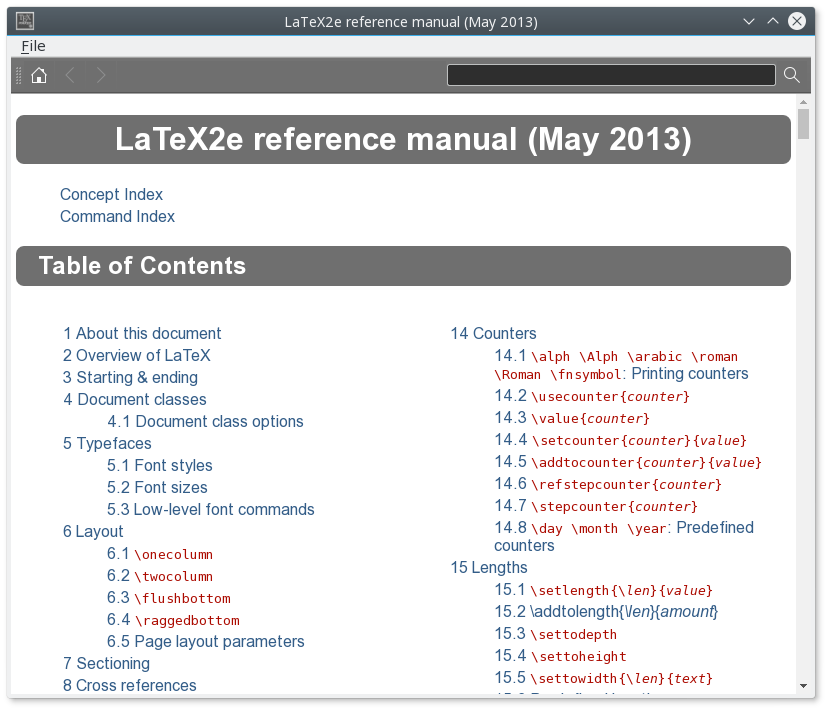Open chapter 8 Cross references
The image size is (828, 711).
(129, 686)
